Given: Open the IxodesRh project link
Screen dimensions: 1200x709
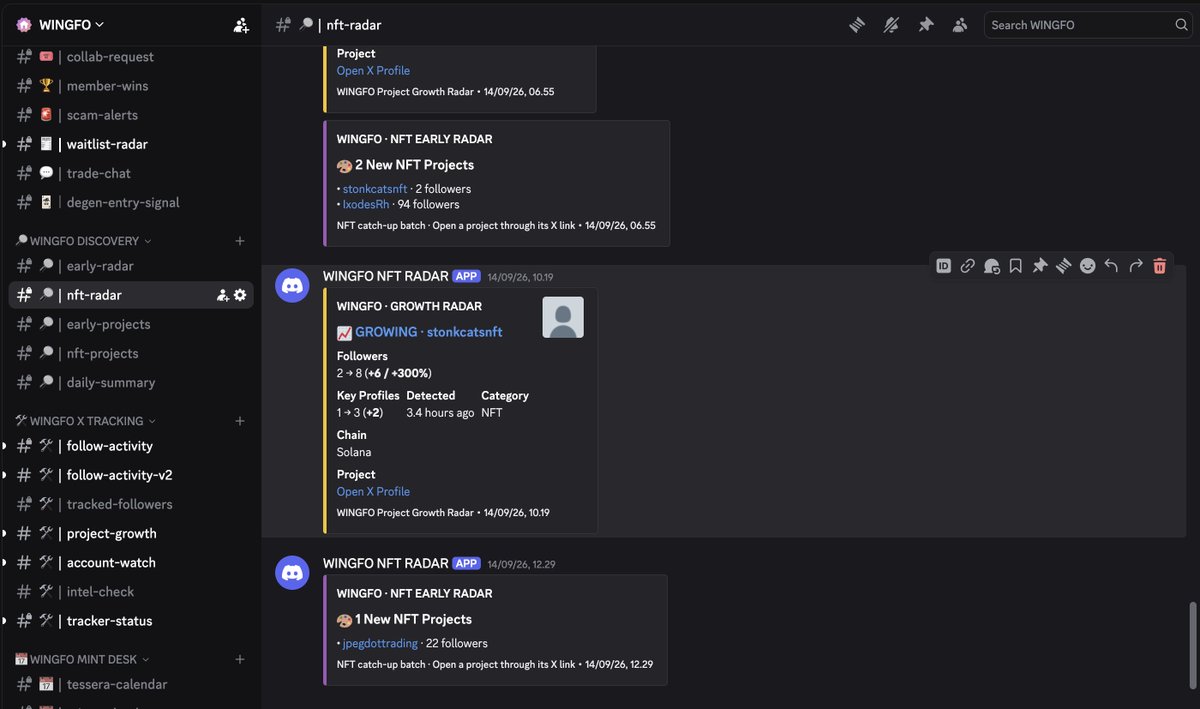Looking at the screenshot, I should click(366, 204).
